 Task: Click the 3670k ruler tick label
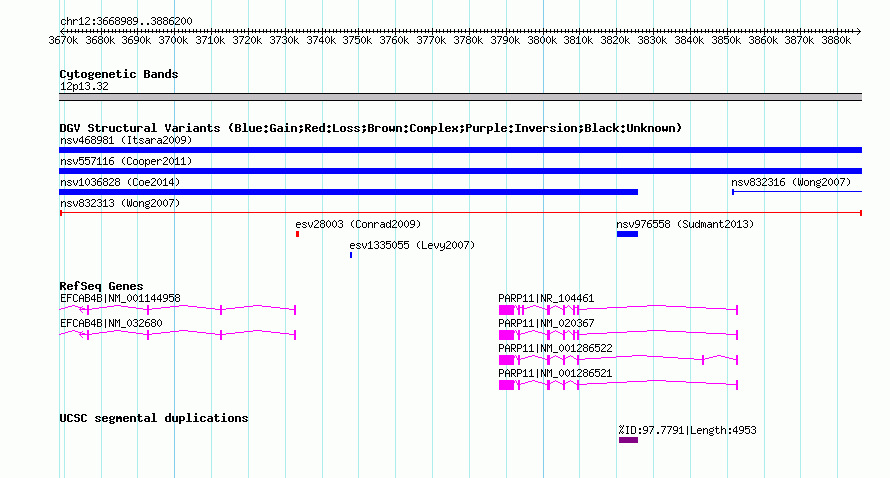(x=63, y=40)
